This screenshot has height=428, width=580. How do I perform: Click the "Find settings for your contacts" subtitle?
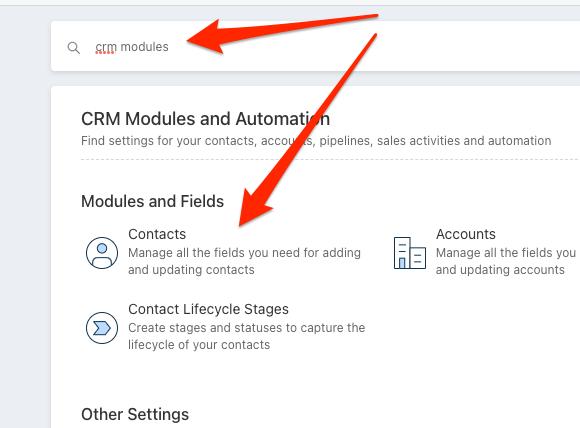(316, 141)
